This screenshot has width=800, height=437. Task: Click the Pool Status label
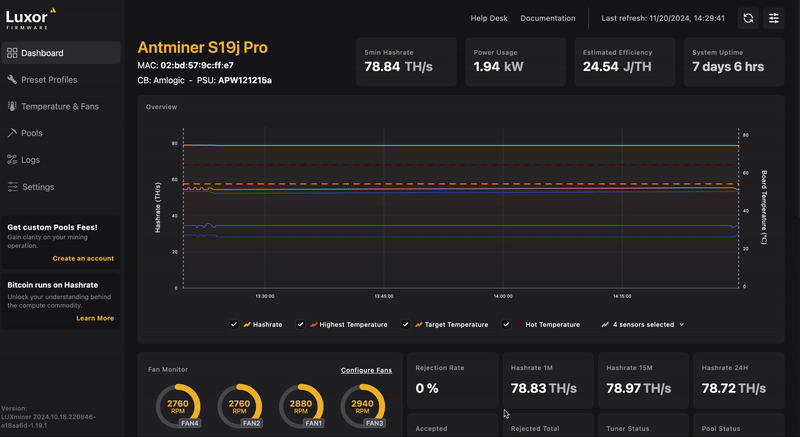(721, 429)
